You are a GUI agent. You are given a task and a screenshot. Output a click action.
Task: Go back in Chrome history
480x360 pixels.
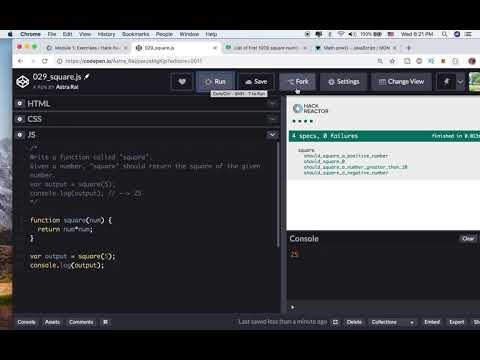(x=21, y=61)
